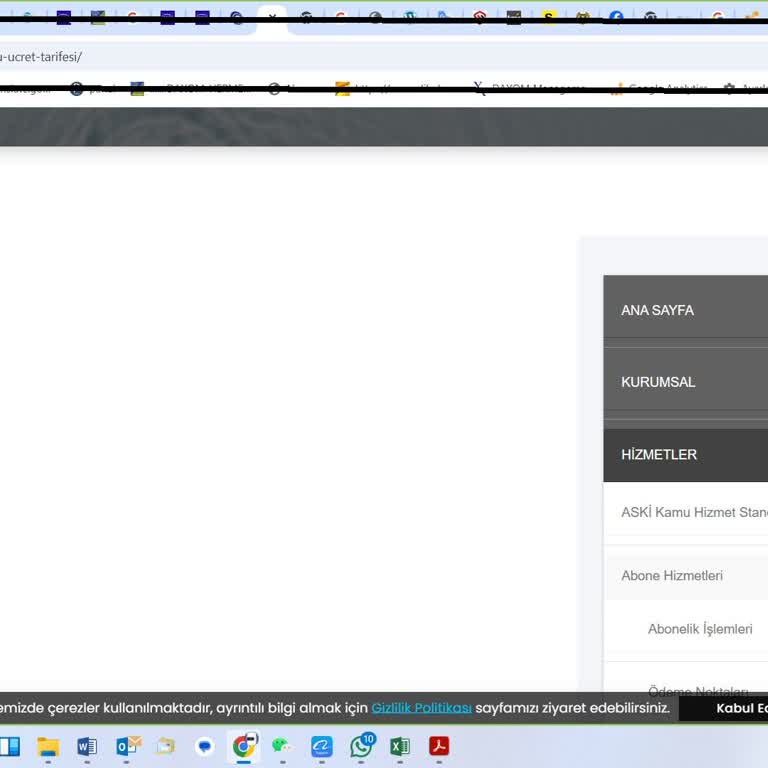Go to ANA SAYFA in the sidebar menu
Image resolution: width=768 pixels, height=768 pixels.
pos(658,310)
